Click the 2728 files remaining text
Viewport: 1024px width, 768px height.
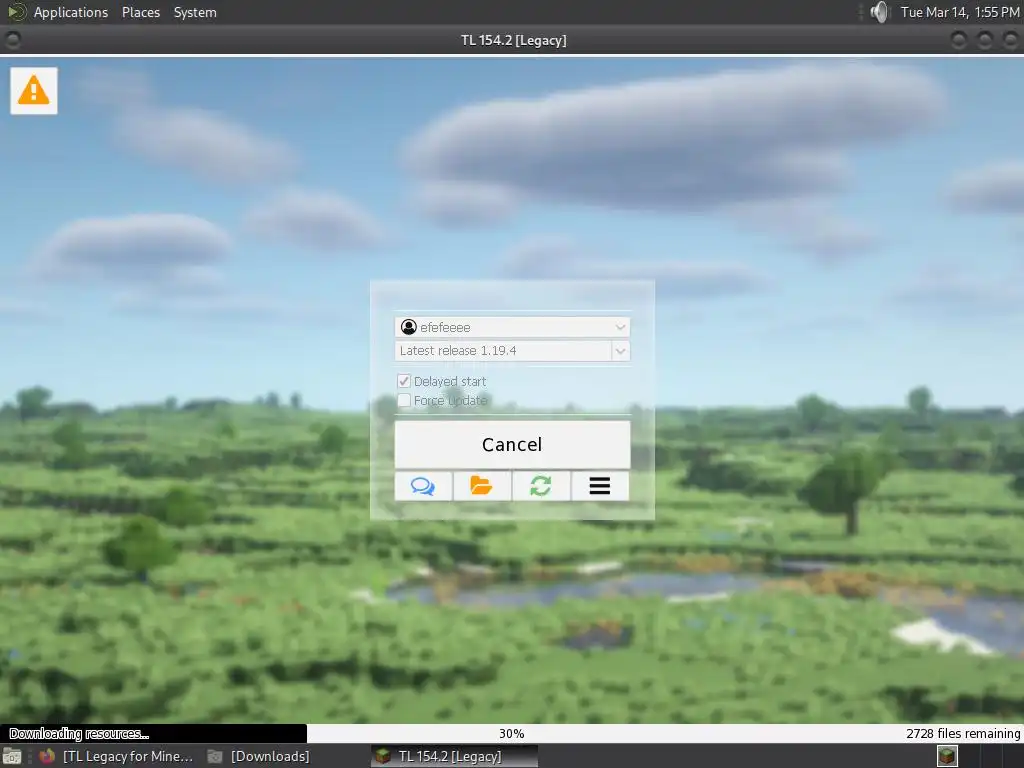click(x=963, y=734)
